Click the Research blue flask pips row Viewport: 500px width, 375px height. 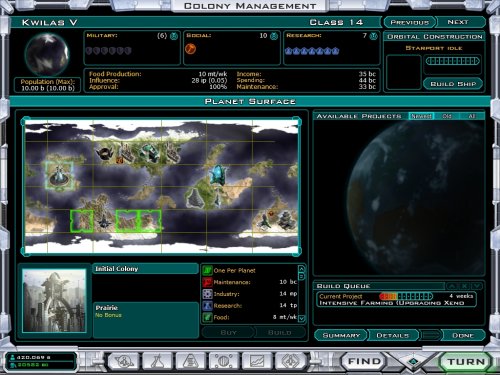(312, 51)
